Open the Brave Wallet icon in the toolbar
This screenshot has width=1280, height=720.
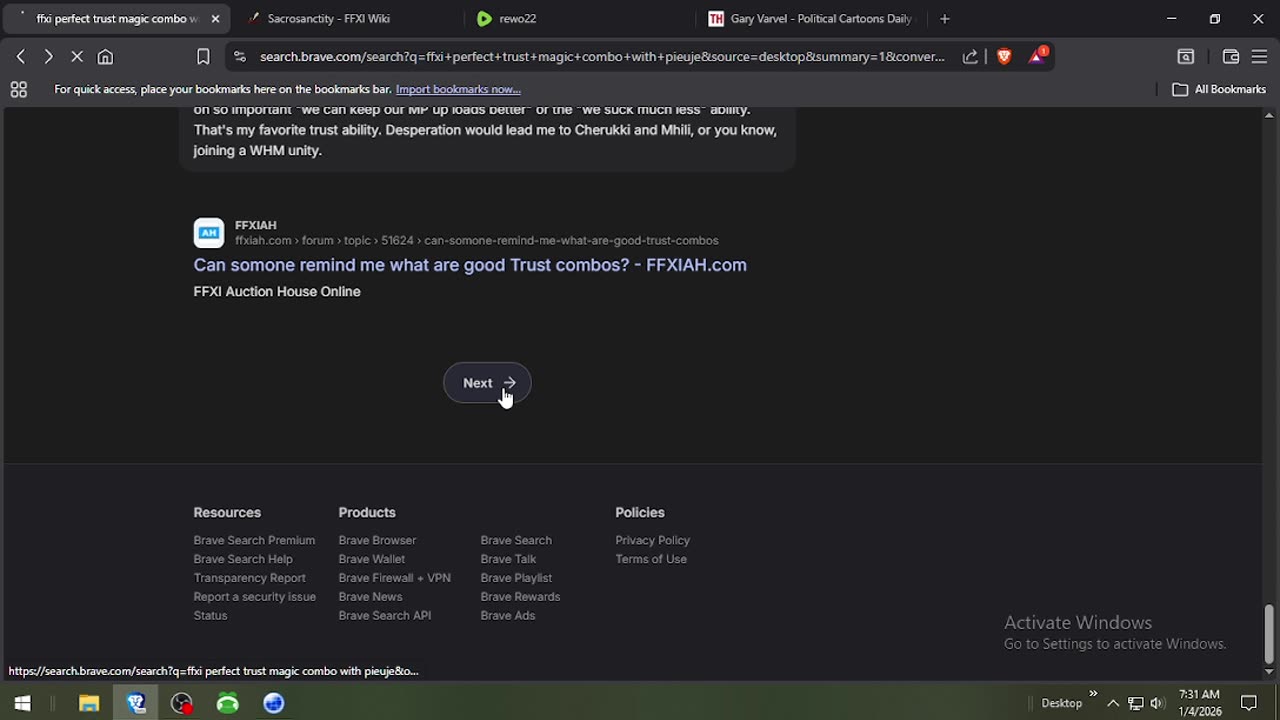pos(1230,57)
